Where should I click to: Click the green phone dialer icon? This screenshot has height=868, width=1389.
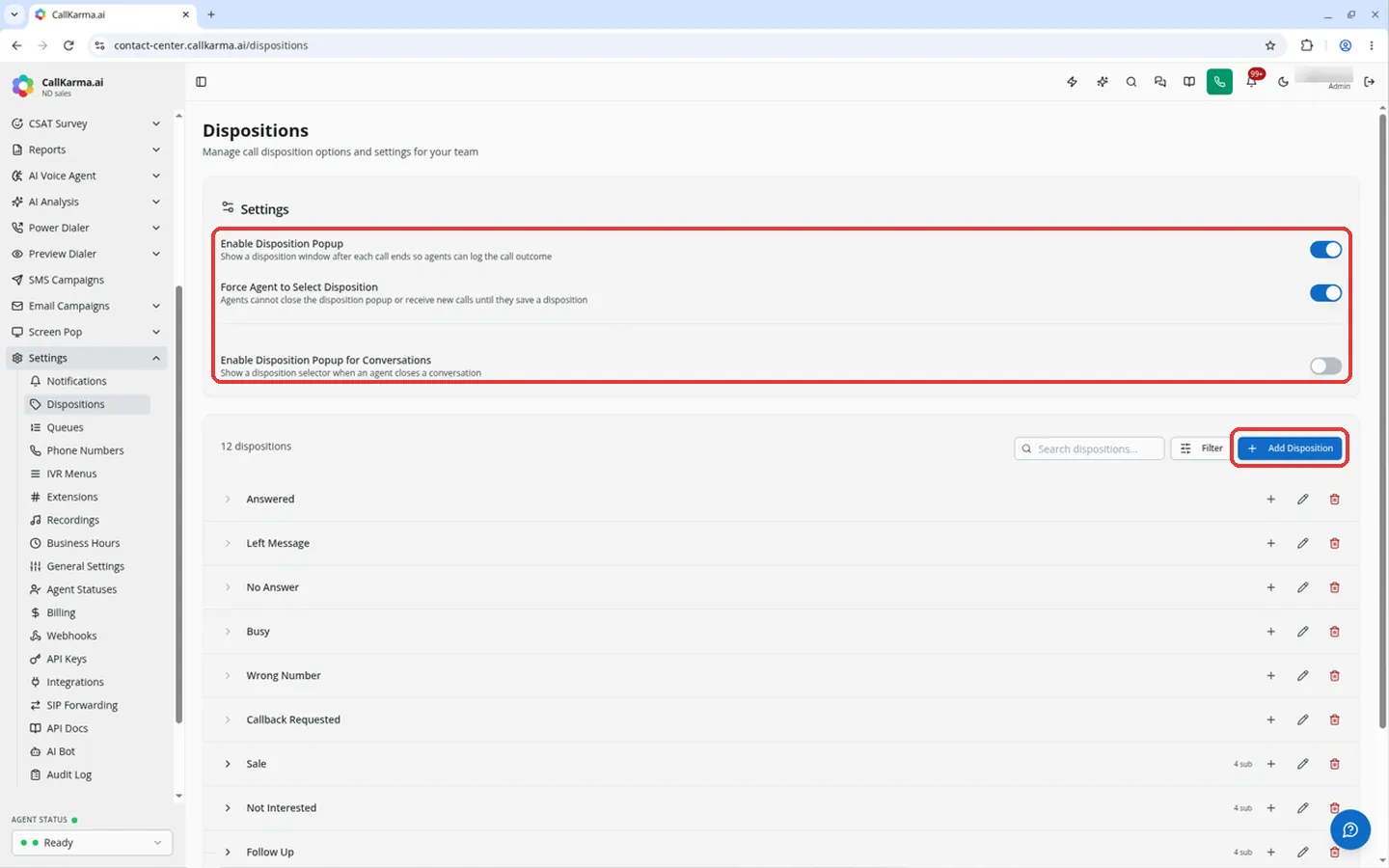(x=1219, y=82)
